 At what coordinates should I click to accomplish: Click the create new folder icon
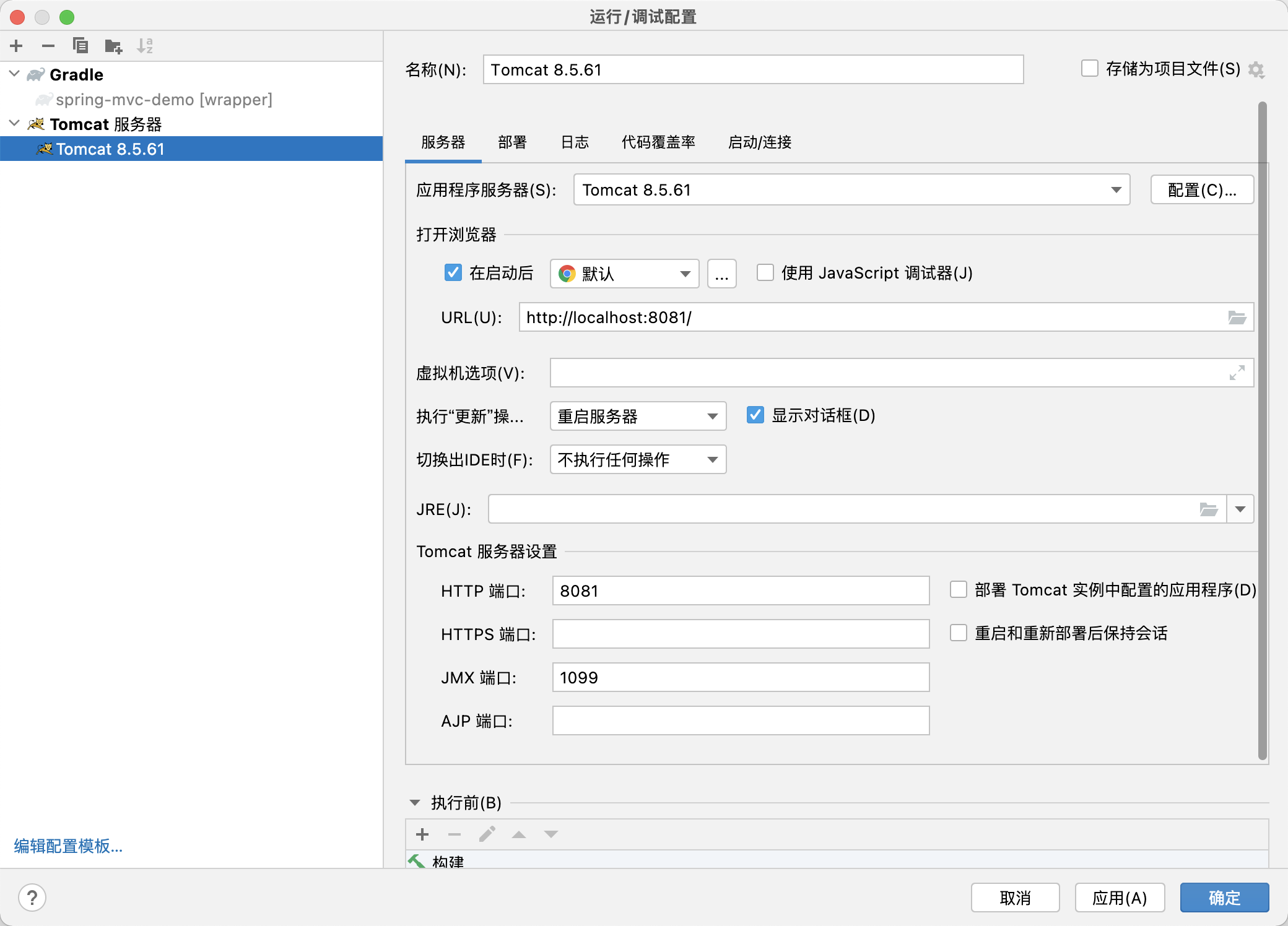tap(113, 46)
